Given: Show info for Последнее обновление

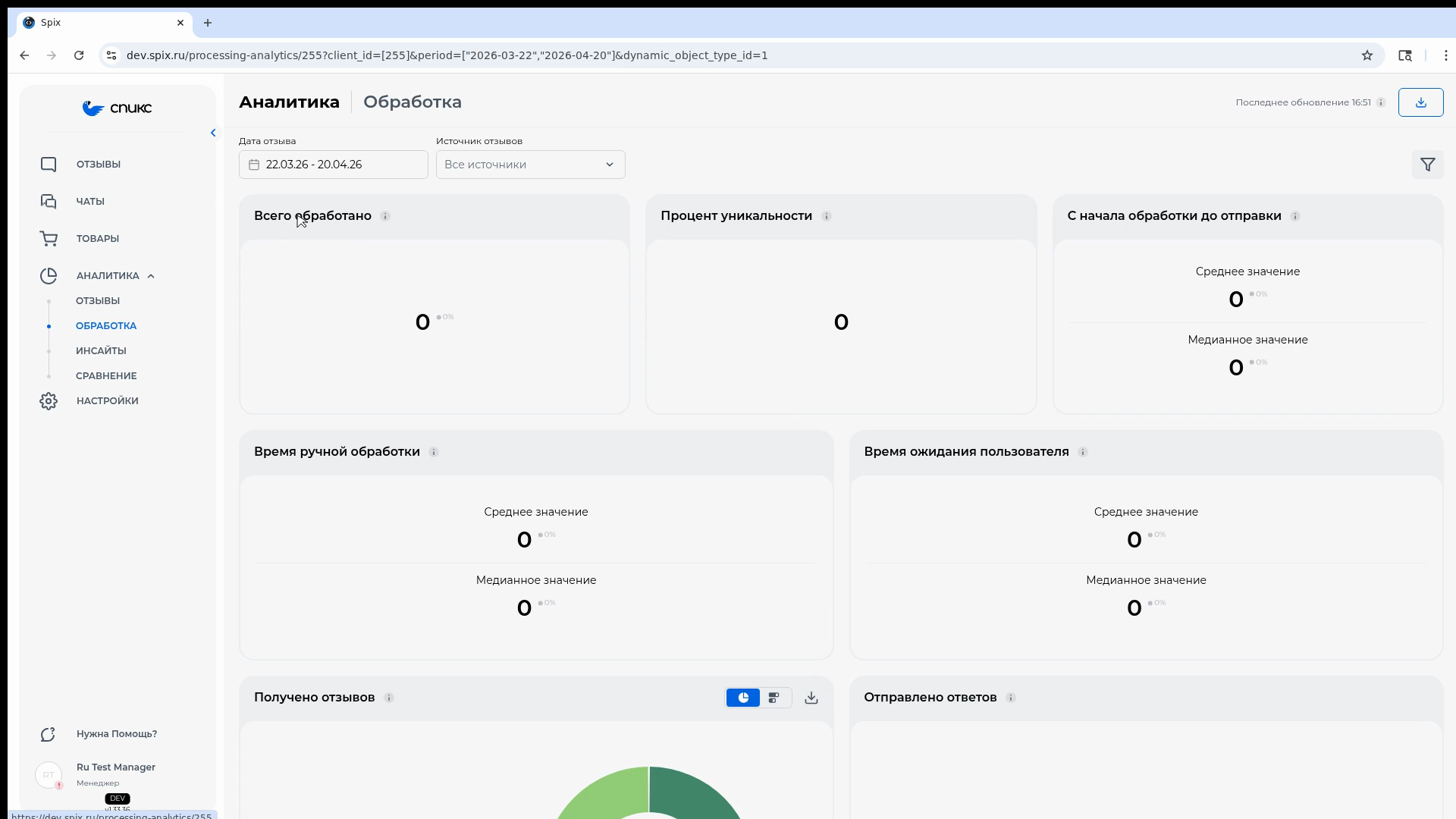Looking at the screenshot, I should coord(1381,102).
